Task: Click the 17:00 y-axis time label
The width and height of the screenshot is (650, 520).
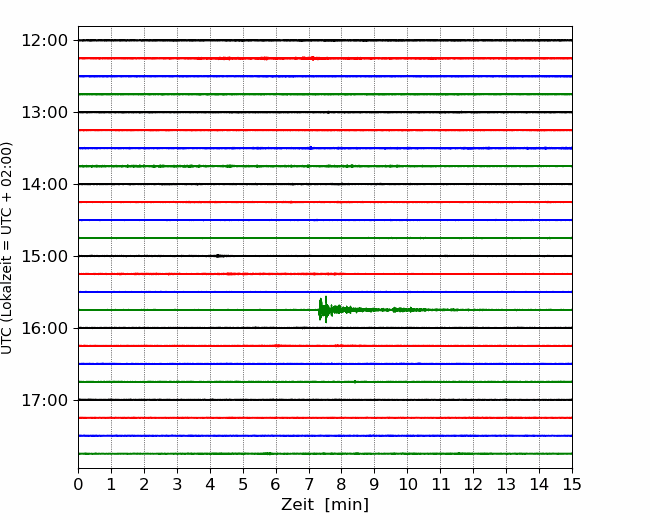Action: 44,400
